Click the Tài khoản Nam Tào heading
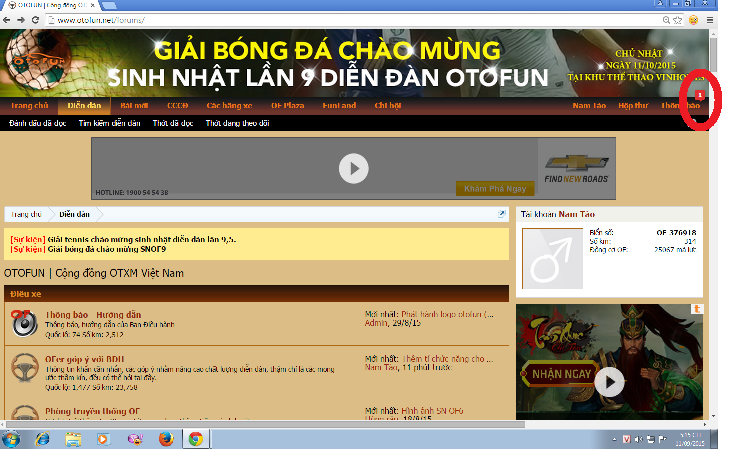 (558, 214)
